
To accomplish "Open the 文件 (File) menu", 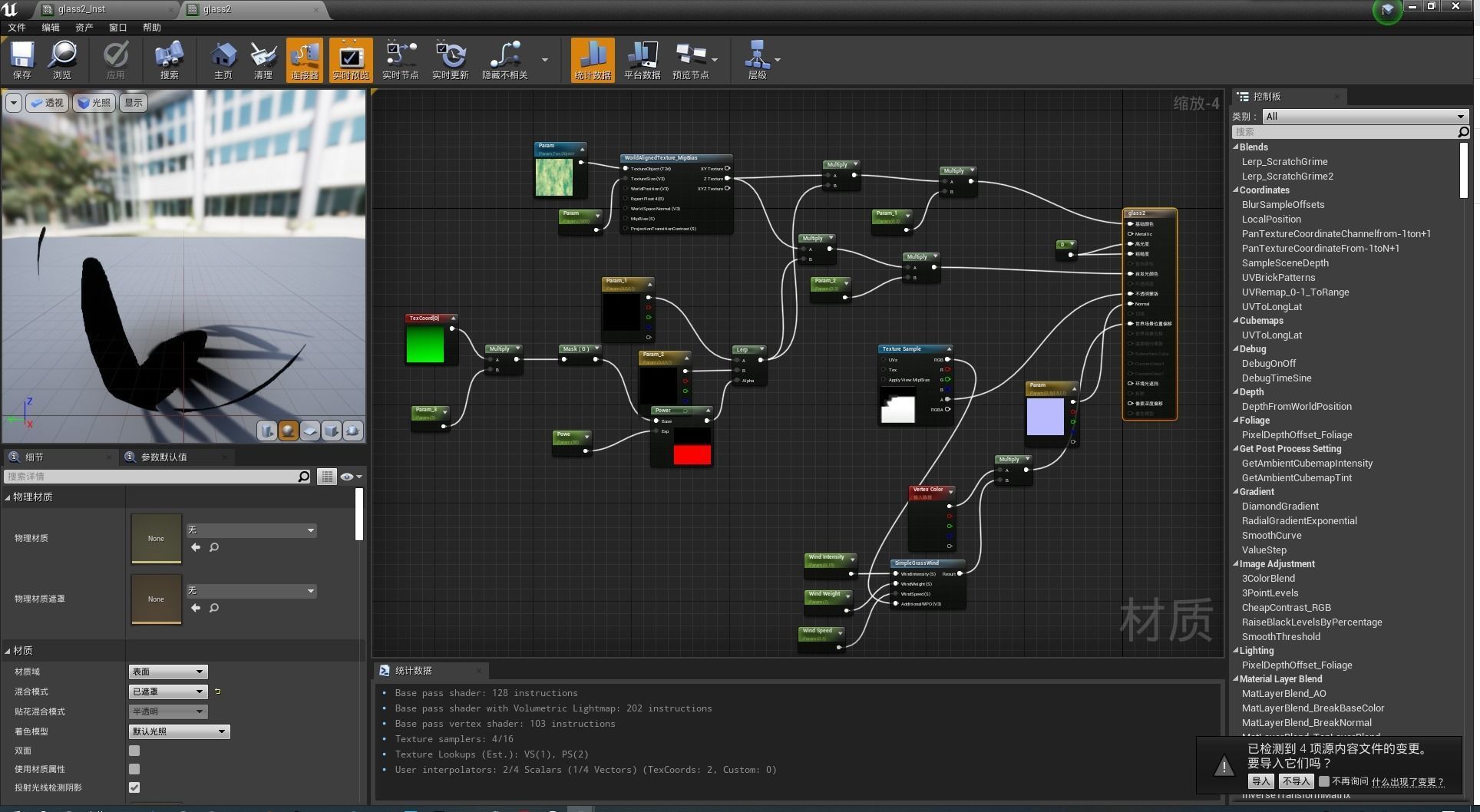I will click(x=17, y=28).
